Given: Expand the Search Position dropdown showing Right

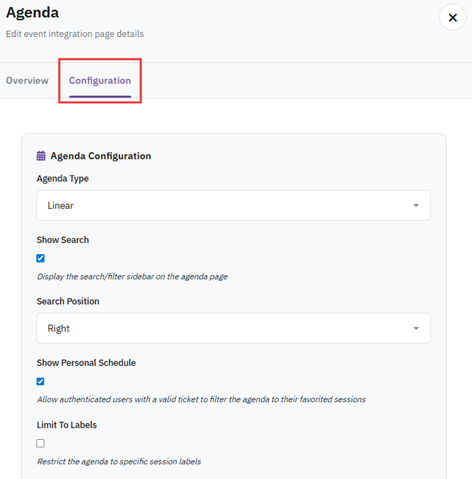Looking at the screenshot, I should coord(233,328).
